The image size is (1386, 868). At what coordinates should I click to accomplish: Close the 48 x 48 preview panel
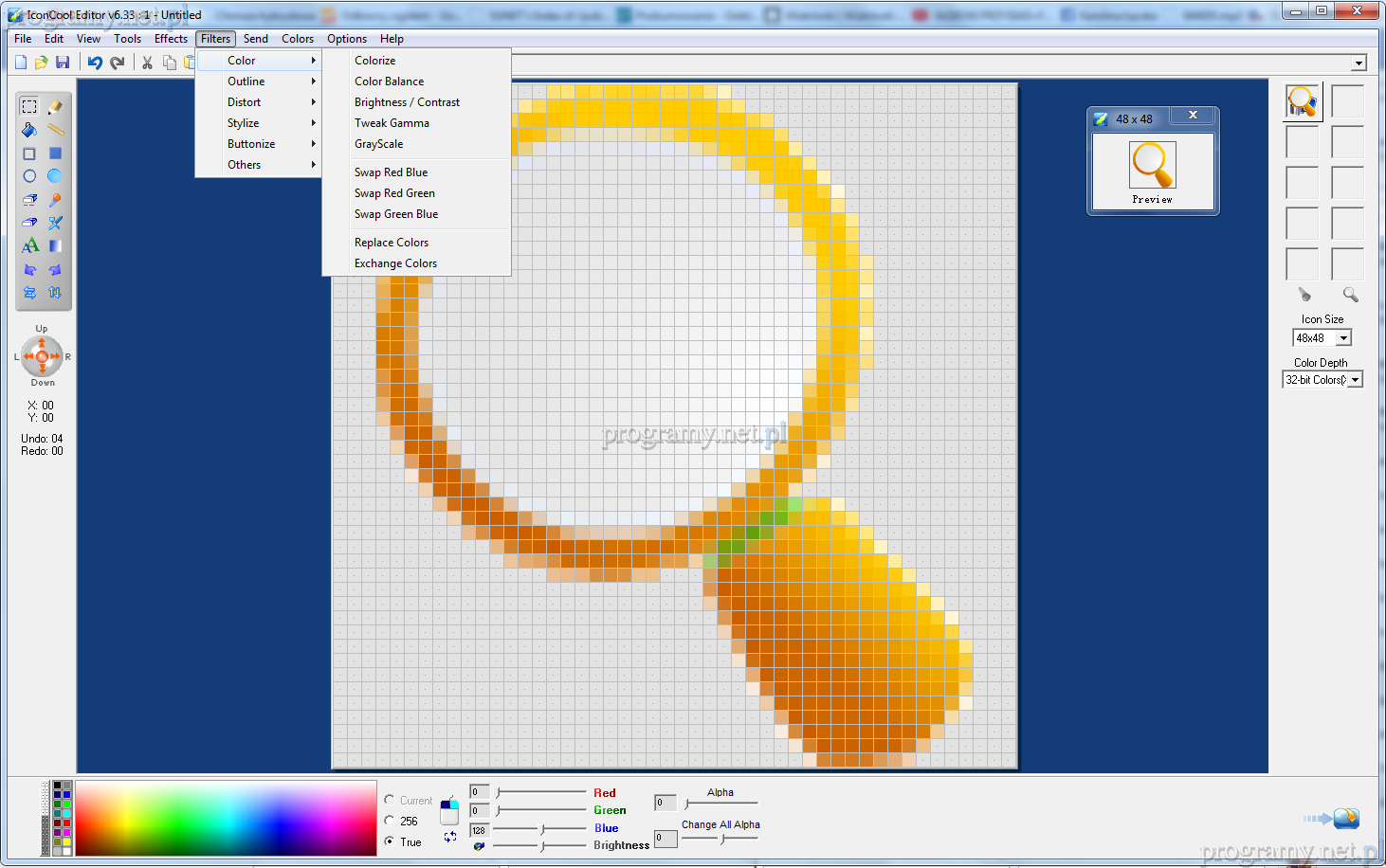(x=1193, y=115)
